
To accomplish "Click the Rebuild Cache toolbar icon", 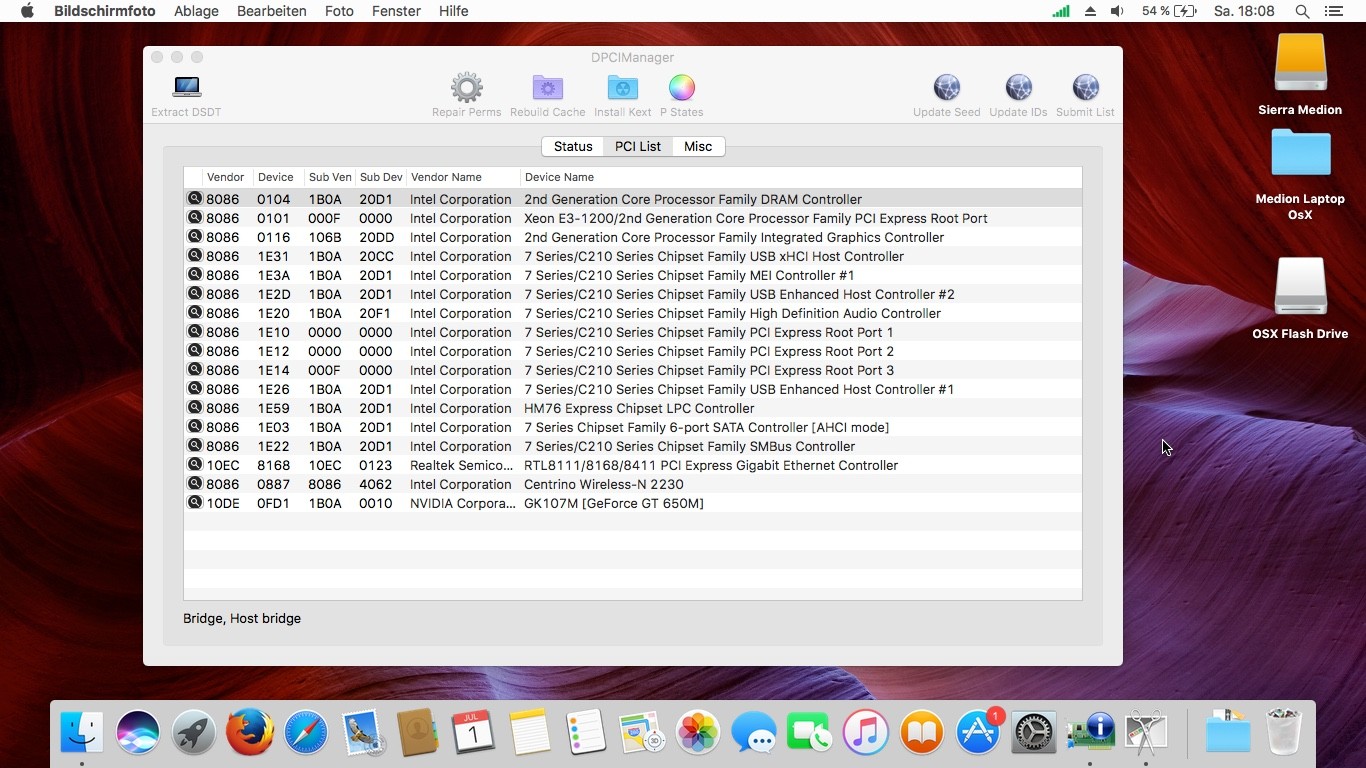I will [547, 87].
